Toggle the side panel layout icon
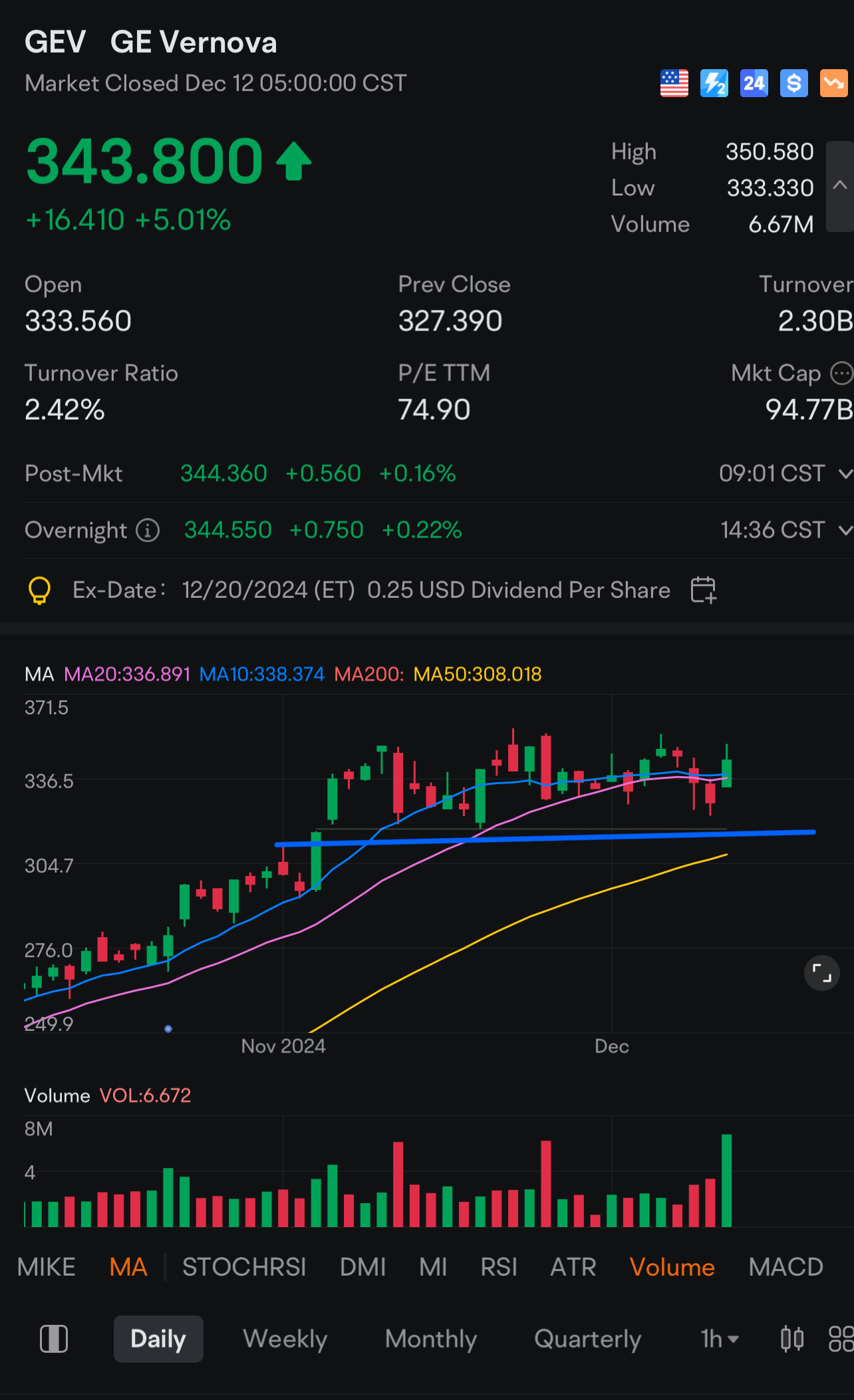The width and height of the screenshot is (854, 1400). click(x=54, y=1339)
